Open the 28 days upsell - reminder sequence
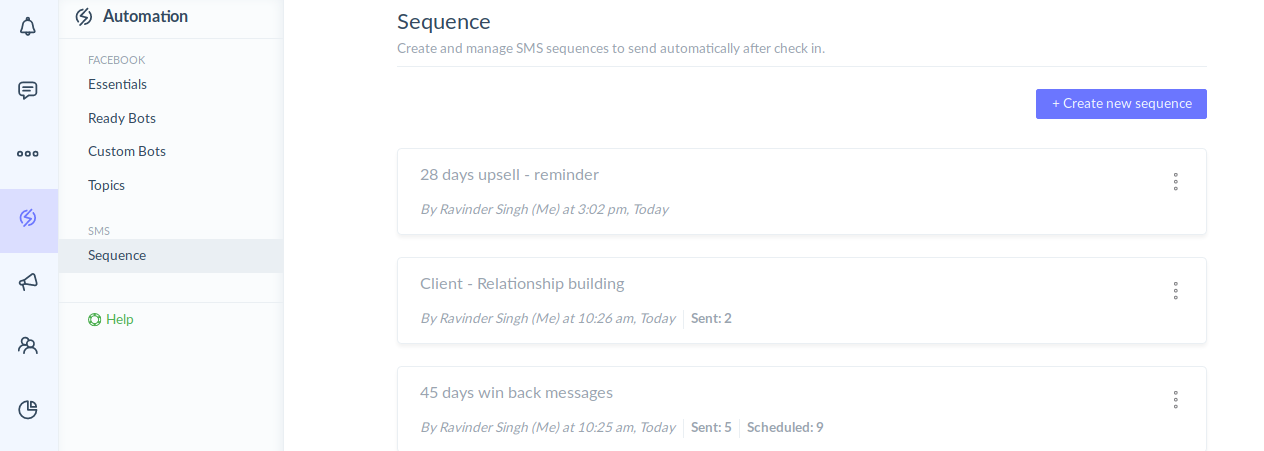 tap(509, 175)
